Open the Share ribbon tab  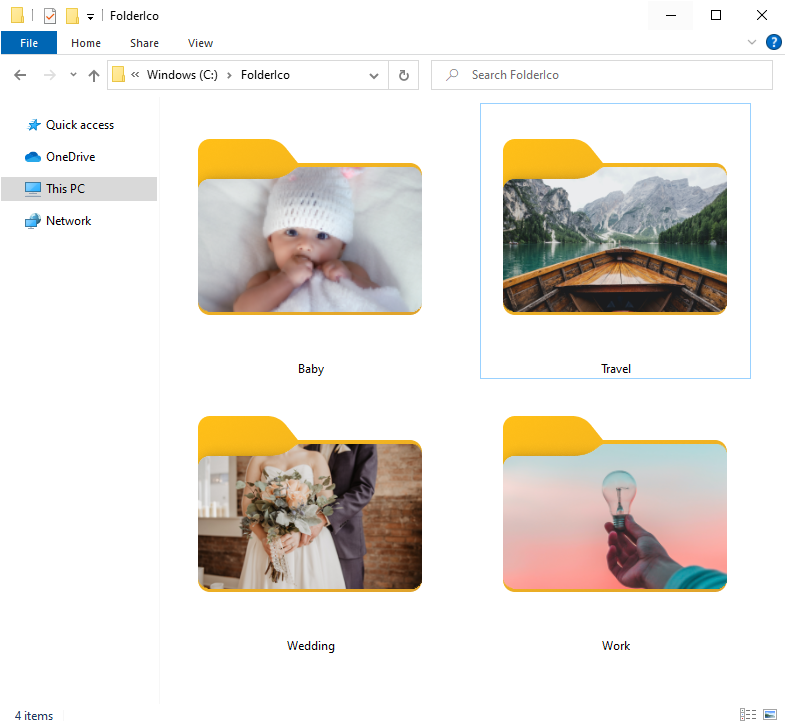[x=144, y=43]
